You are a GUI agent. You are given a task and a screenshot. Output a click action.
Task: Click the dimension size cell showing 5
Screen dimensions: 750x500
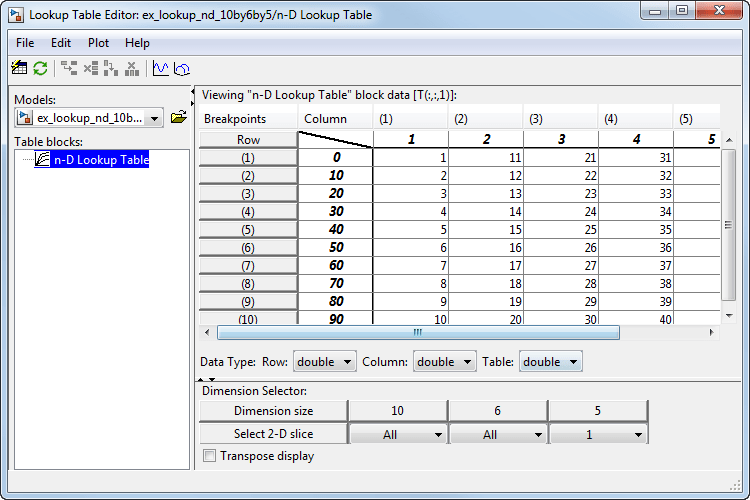point(598,411)
